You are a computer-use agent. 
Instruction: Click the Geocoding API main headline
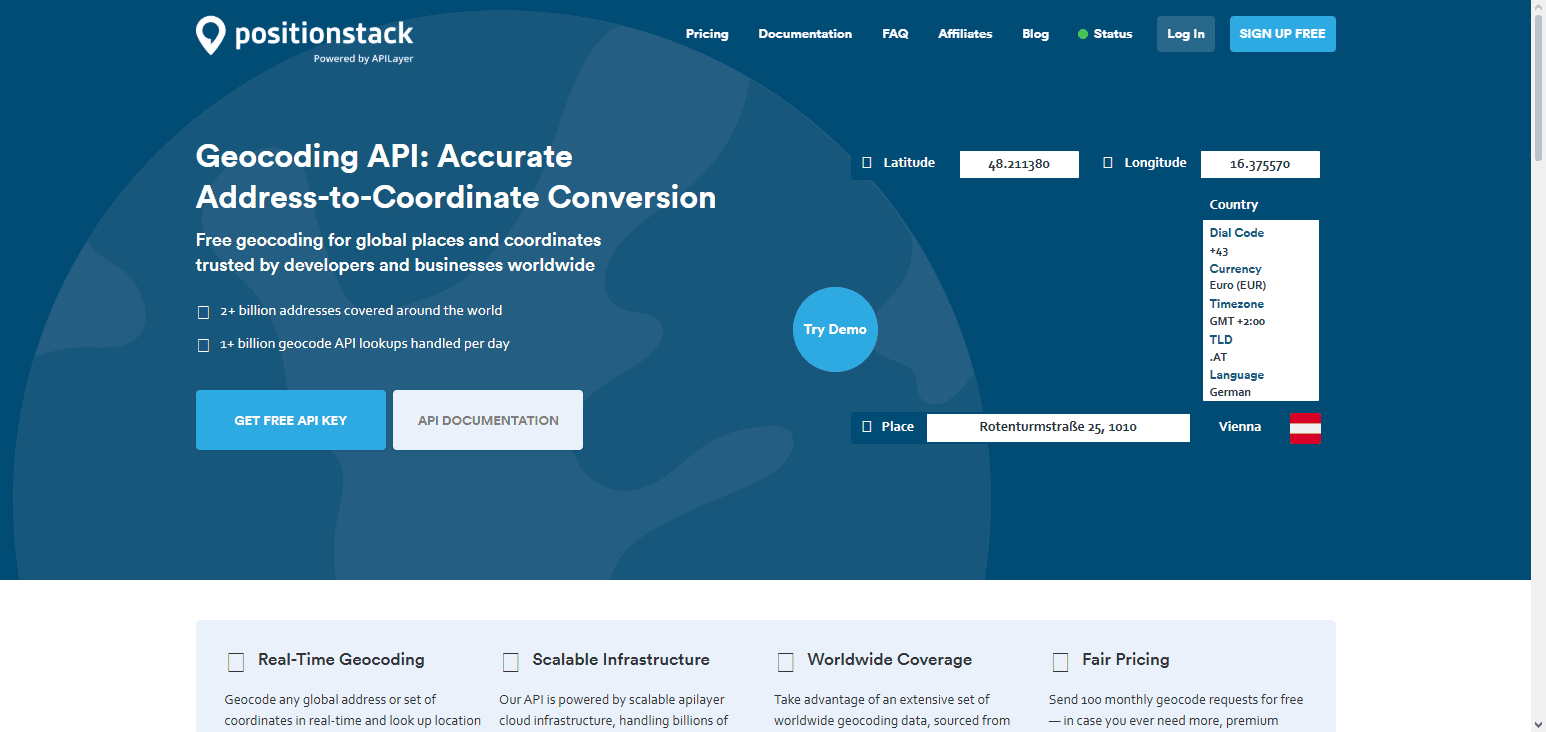[x=456, y=177]
